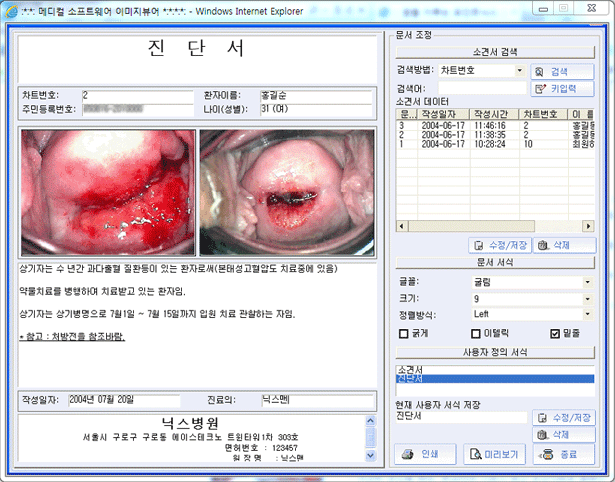Click the 소견서 검색 header button
Image resolution: width=615 pixels, height=482 pixels.
click(x=494, y=51)
